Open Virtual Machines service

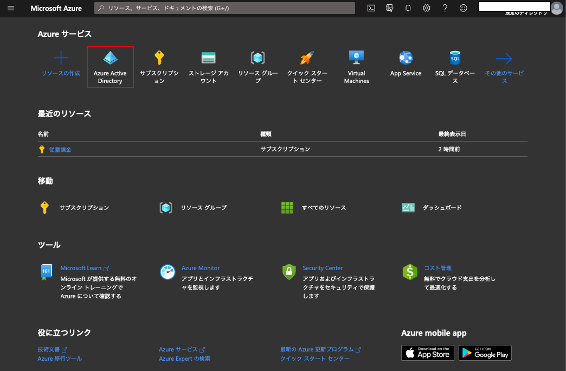[x=356, y=67]
